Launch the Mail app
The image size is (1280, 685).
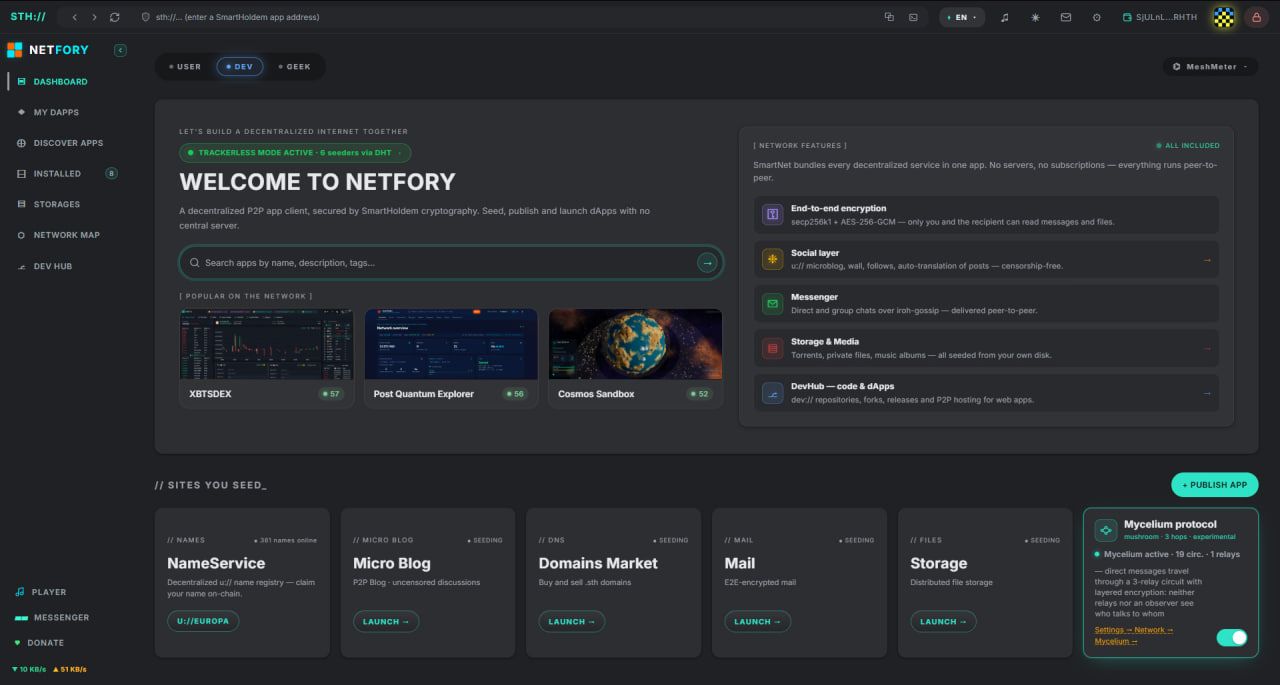pyautogui.click(x=758, y=621)
